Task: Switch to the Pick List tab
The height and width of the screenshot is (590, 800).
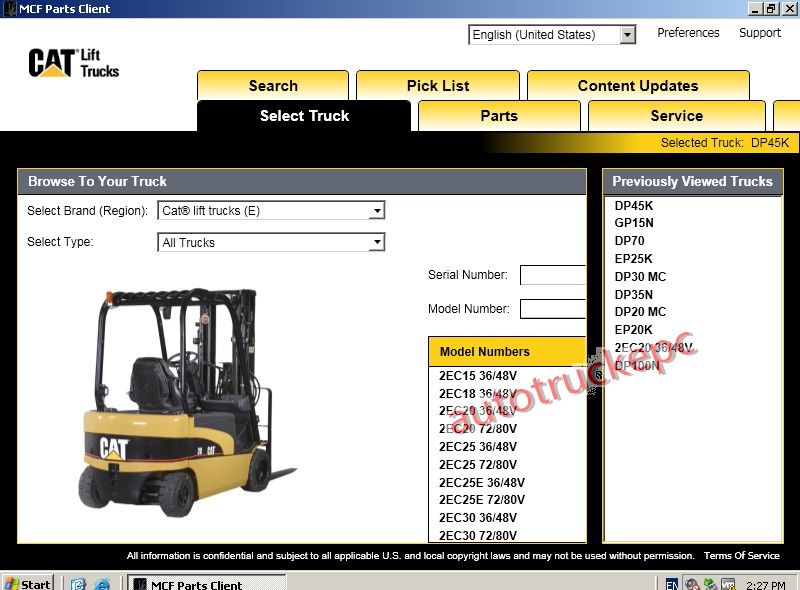Action: 438,86
